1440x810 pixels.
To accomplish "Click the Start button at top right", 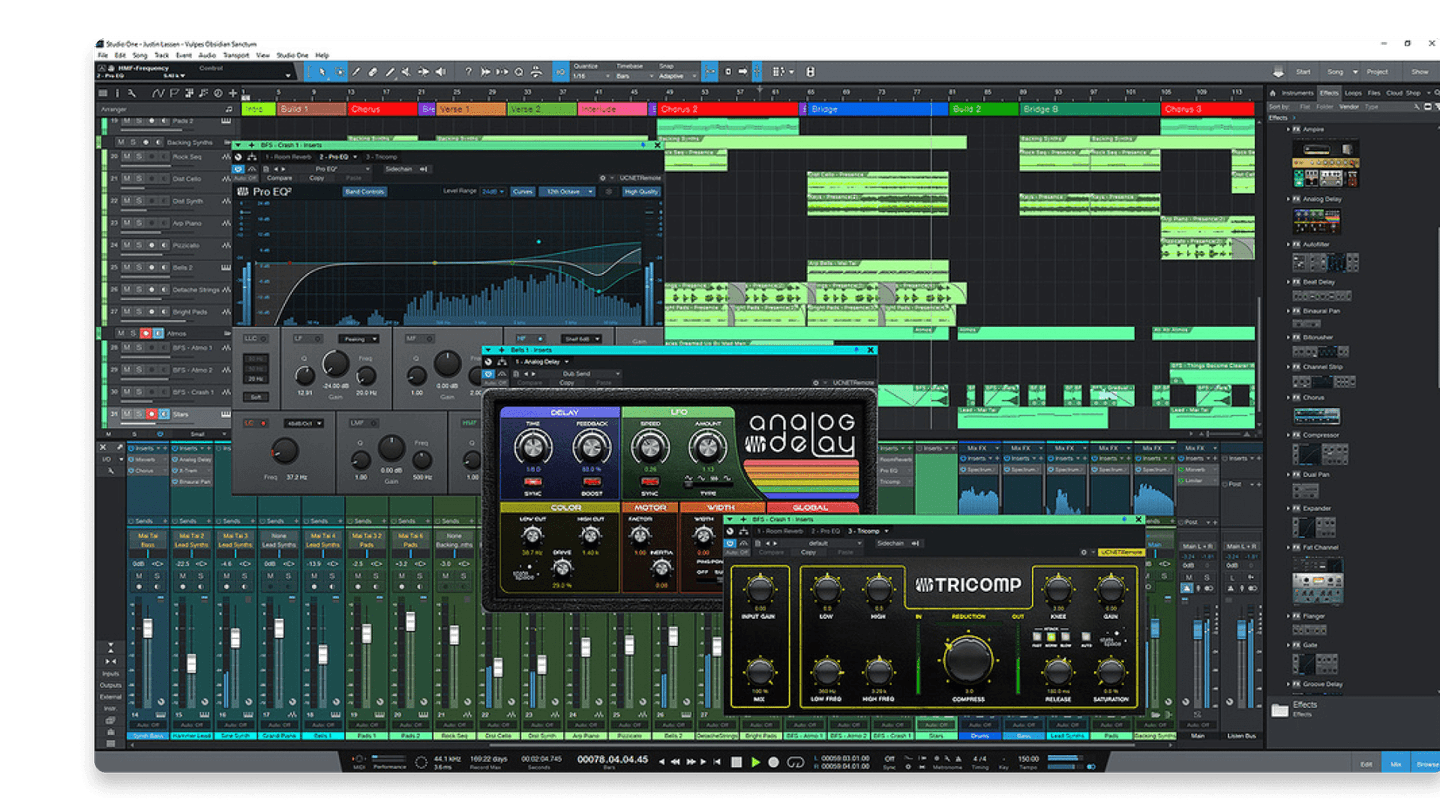I will 1303,72.
